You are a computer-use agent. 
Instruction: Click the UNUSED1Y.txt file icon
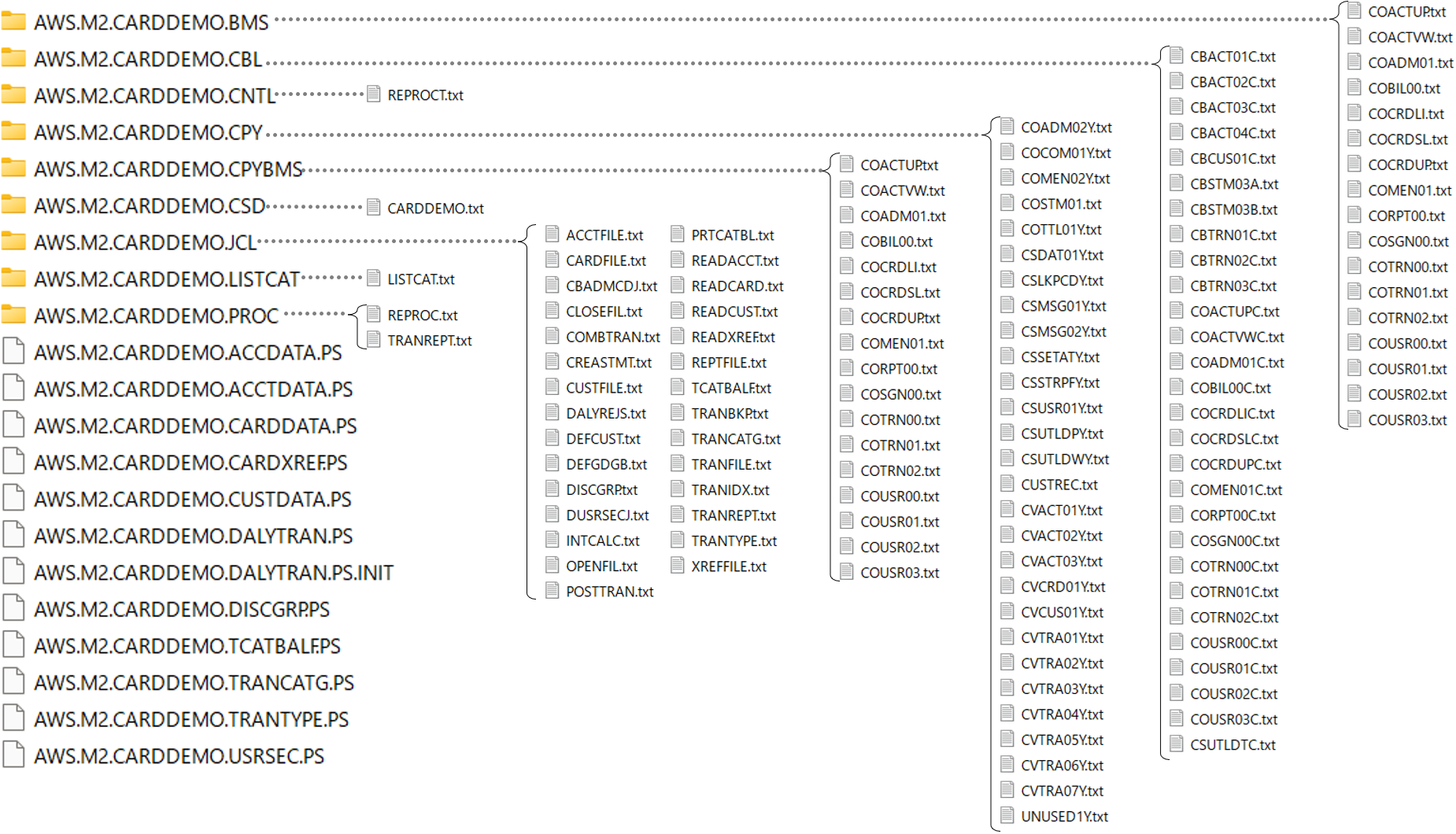click(1007, 816)
